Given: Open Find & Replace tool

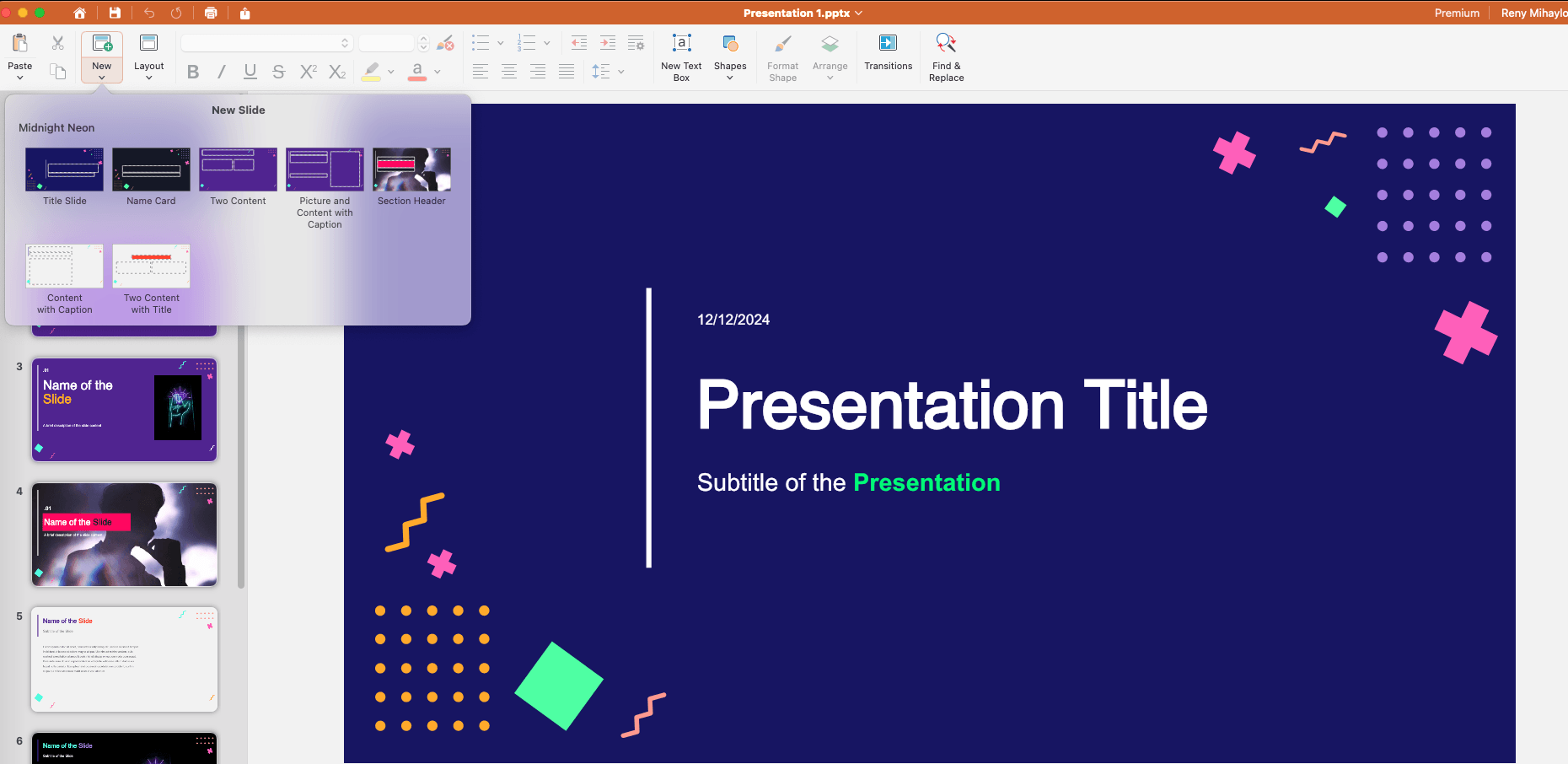Looking at the screenshot, I should tap(946, 56).
